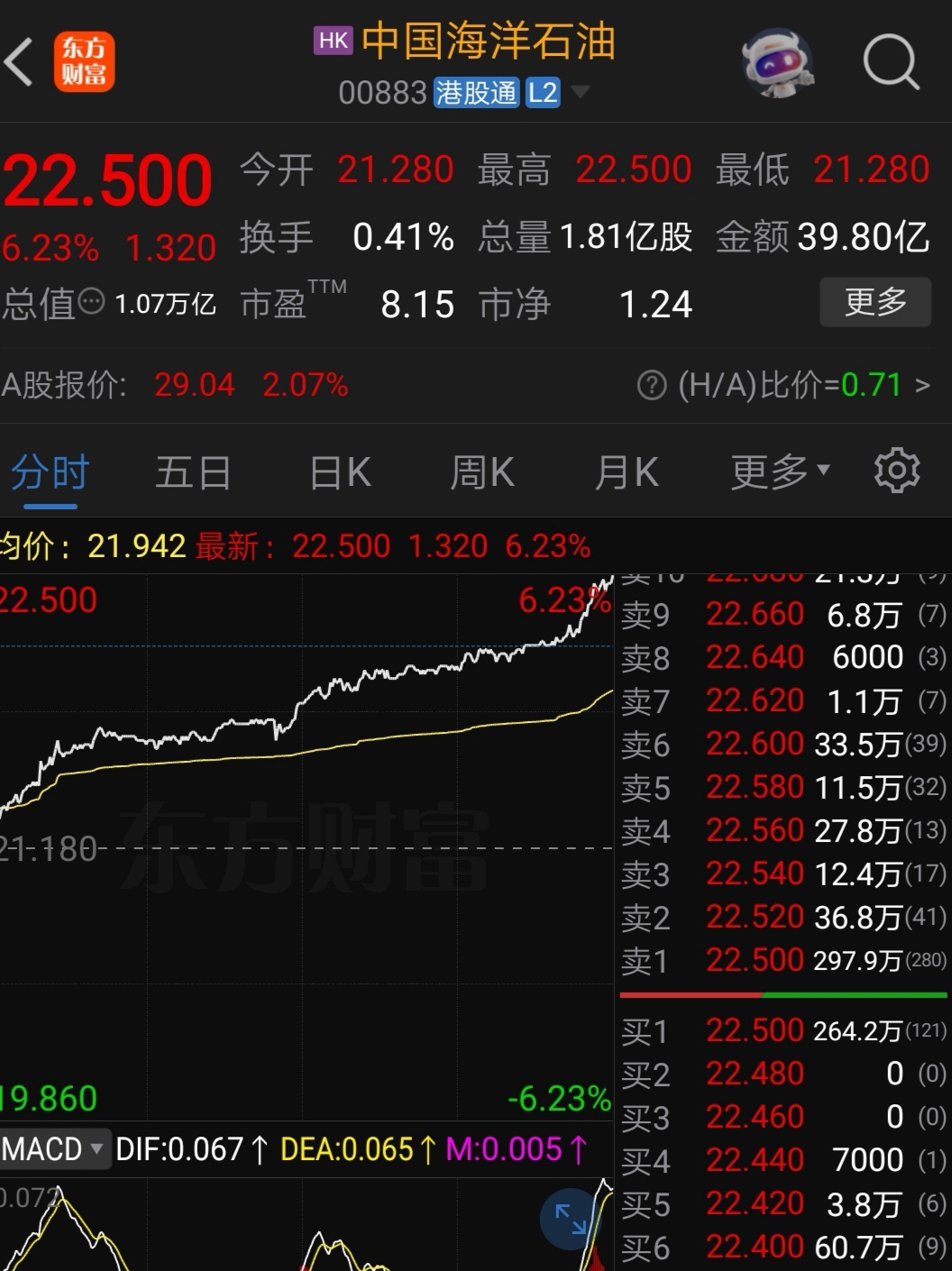Expand stock switch dropdown arrow beside L2

pyautogui.click(x=580, y=92)
